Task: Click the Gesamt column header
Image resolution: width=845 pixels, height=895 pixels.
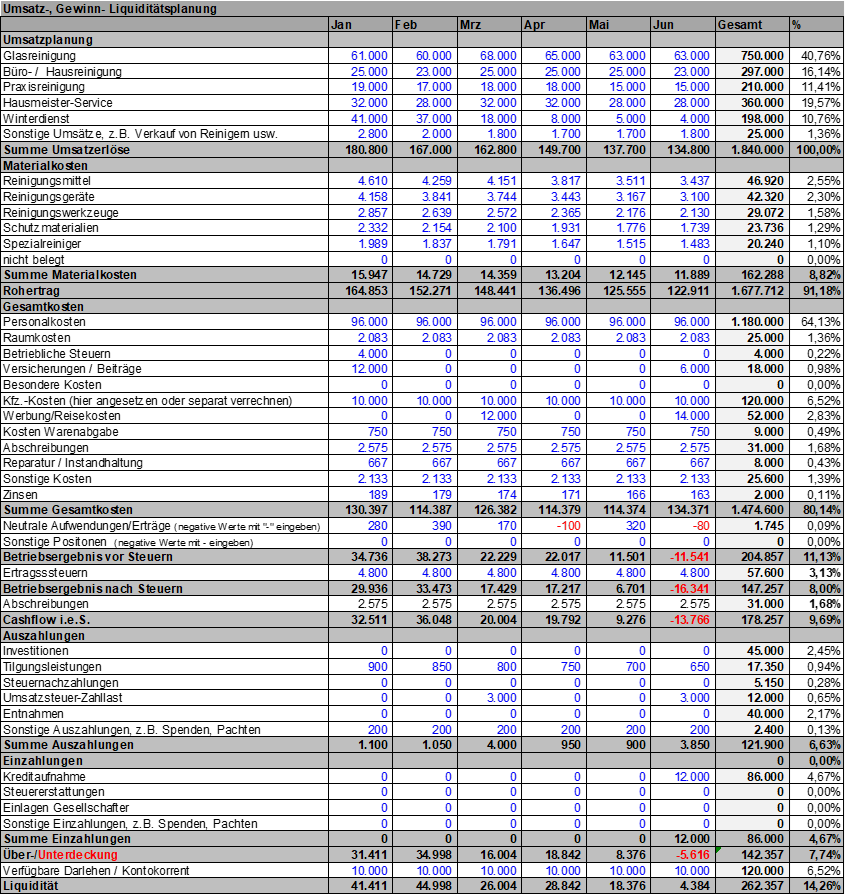Action: coord(752,24)
